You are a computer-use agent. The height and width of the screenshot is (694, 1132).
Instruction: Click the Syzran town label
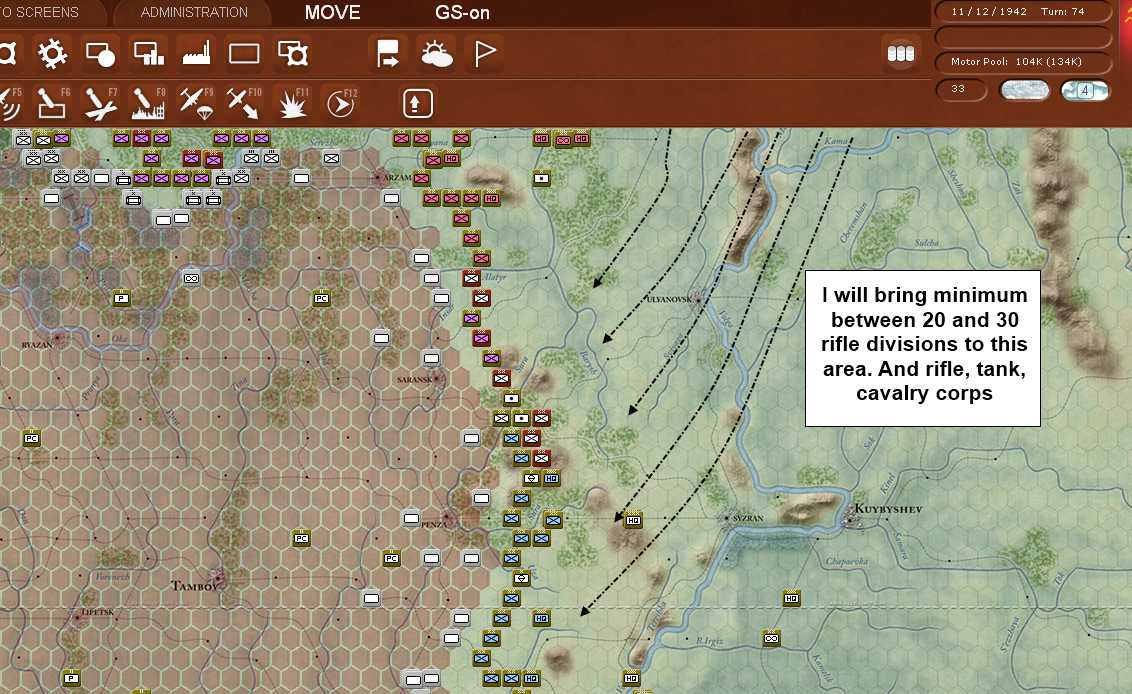click(748, 518)
